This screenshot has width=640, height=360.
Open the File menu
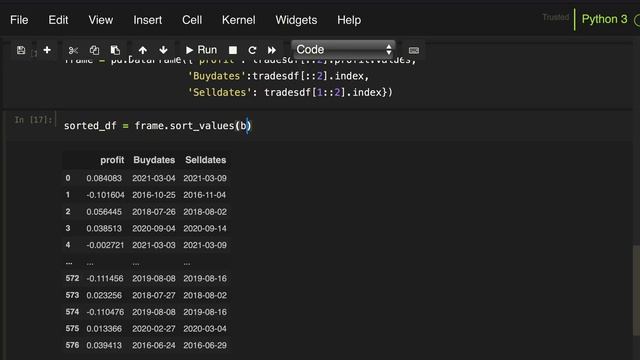(x=19, y=20)
